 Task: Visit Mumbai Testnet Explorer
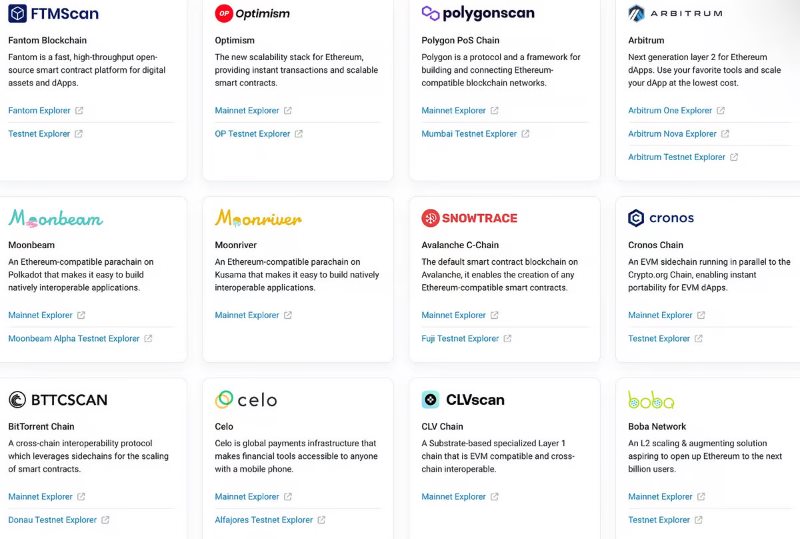point(469,134)
